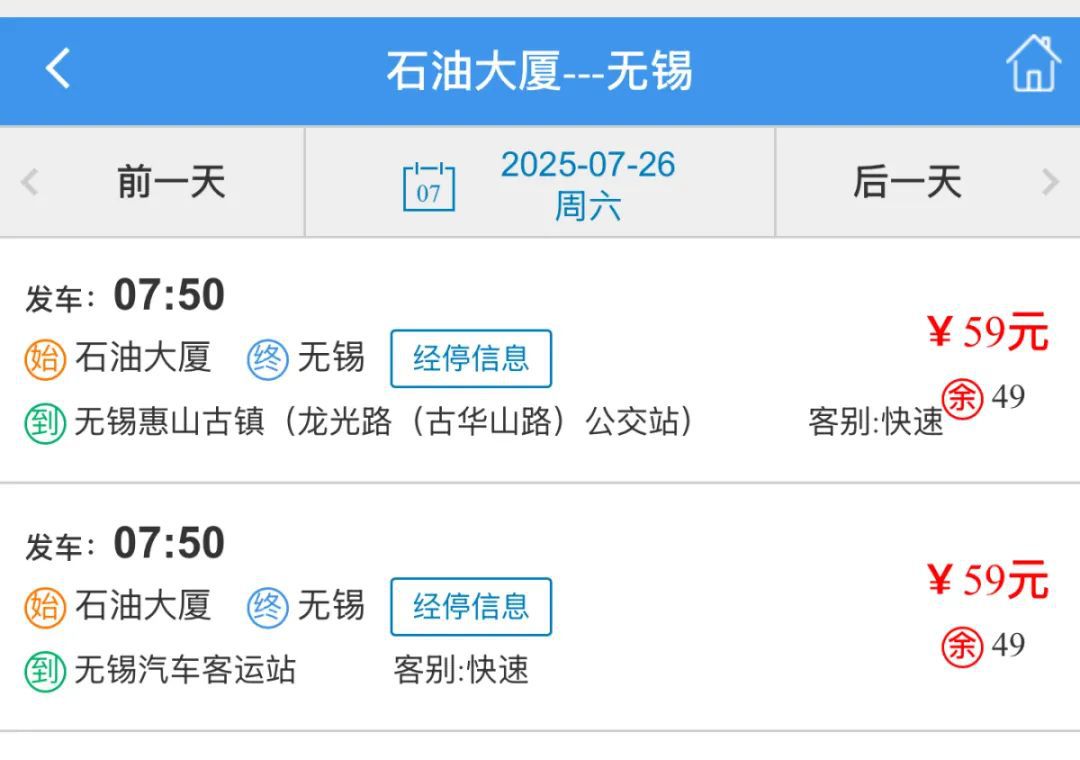
Task: Tap the orange 始 icon in second trip
Action: point(45,608)
